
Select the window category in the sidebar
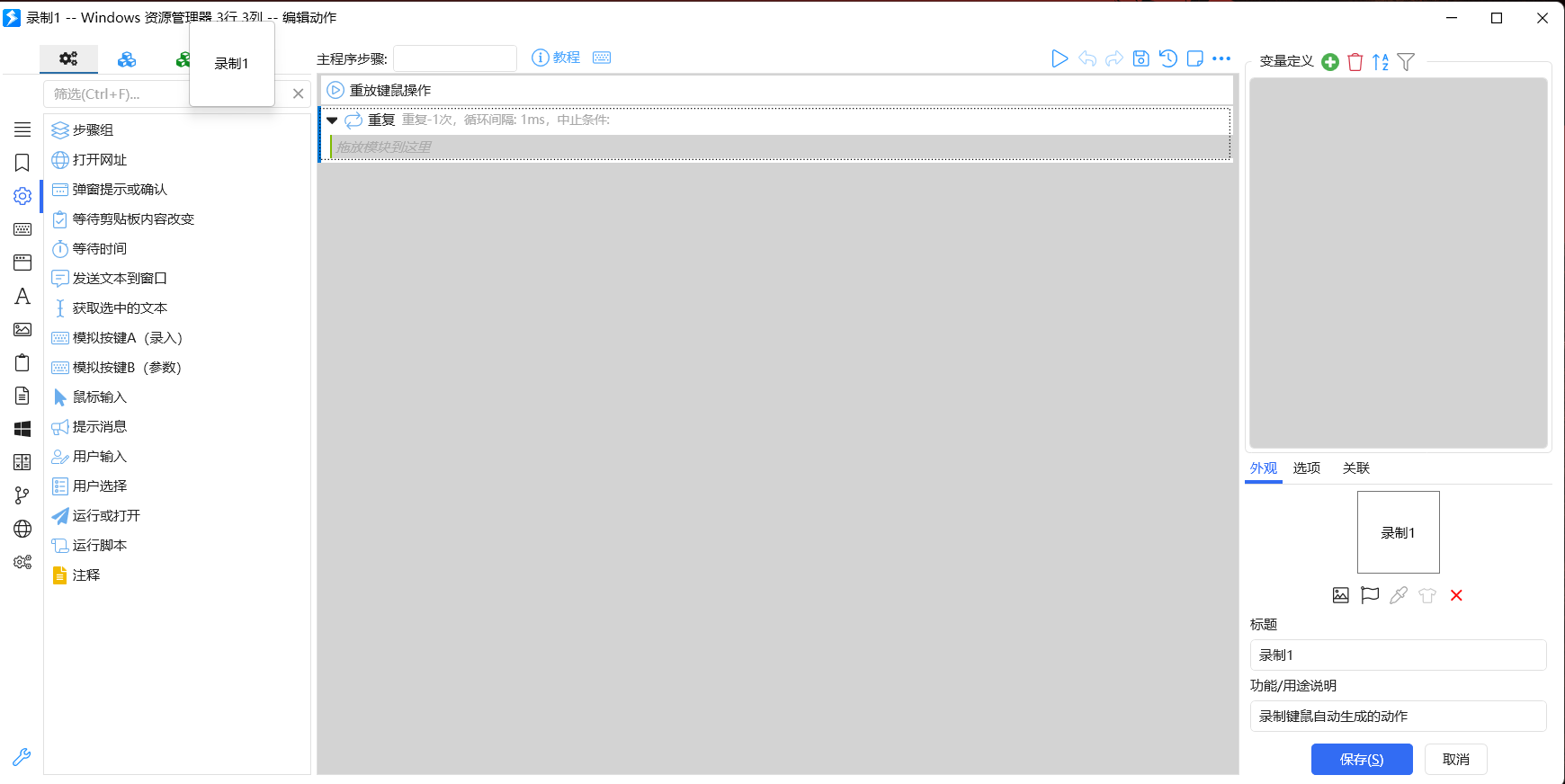(x=22, y=263)
